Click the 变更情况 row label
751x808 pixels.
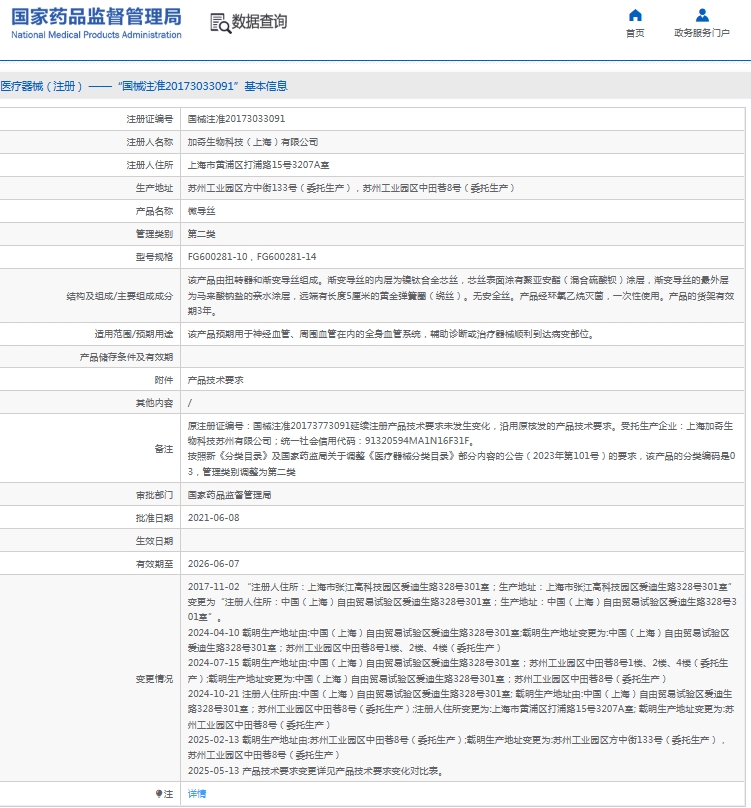pyautogui.click(x=154, y=679)
